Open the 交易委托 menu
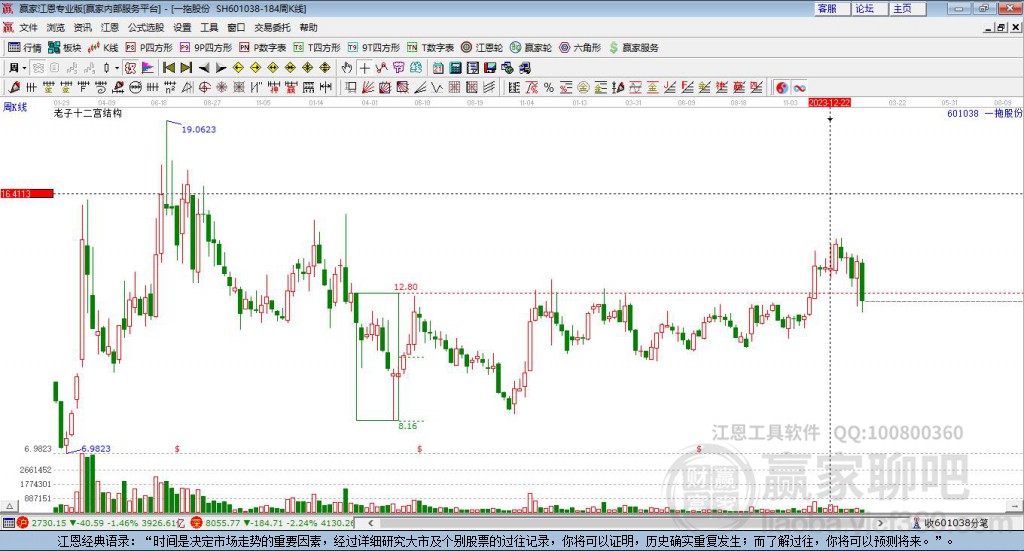 (272, 27)
